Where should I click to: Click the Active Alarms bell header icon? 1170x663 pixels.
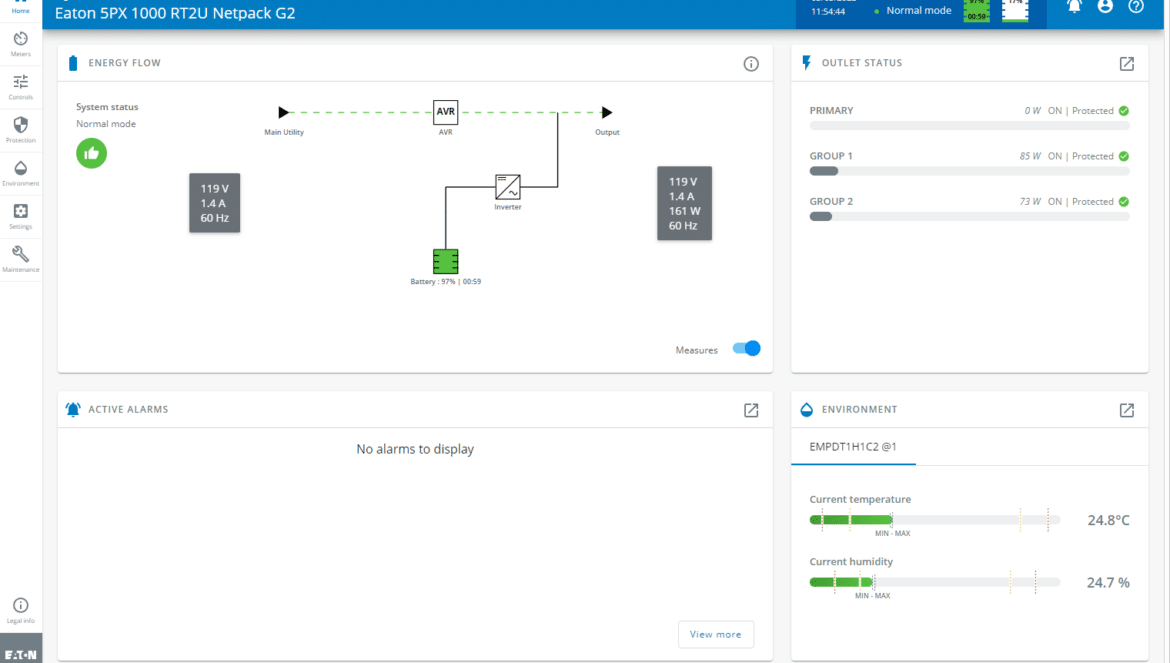(72, 409)
